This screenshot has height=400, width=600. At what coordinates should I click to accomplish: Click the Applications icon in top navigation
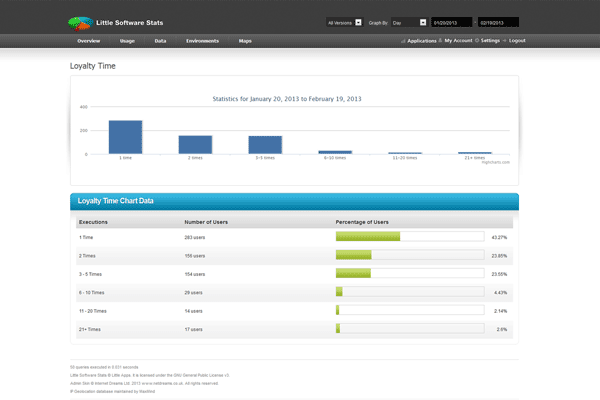403,41
